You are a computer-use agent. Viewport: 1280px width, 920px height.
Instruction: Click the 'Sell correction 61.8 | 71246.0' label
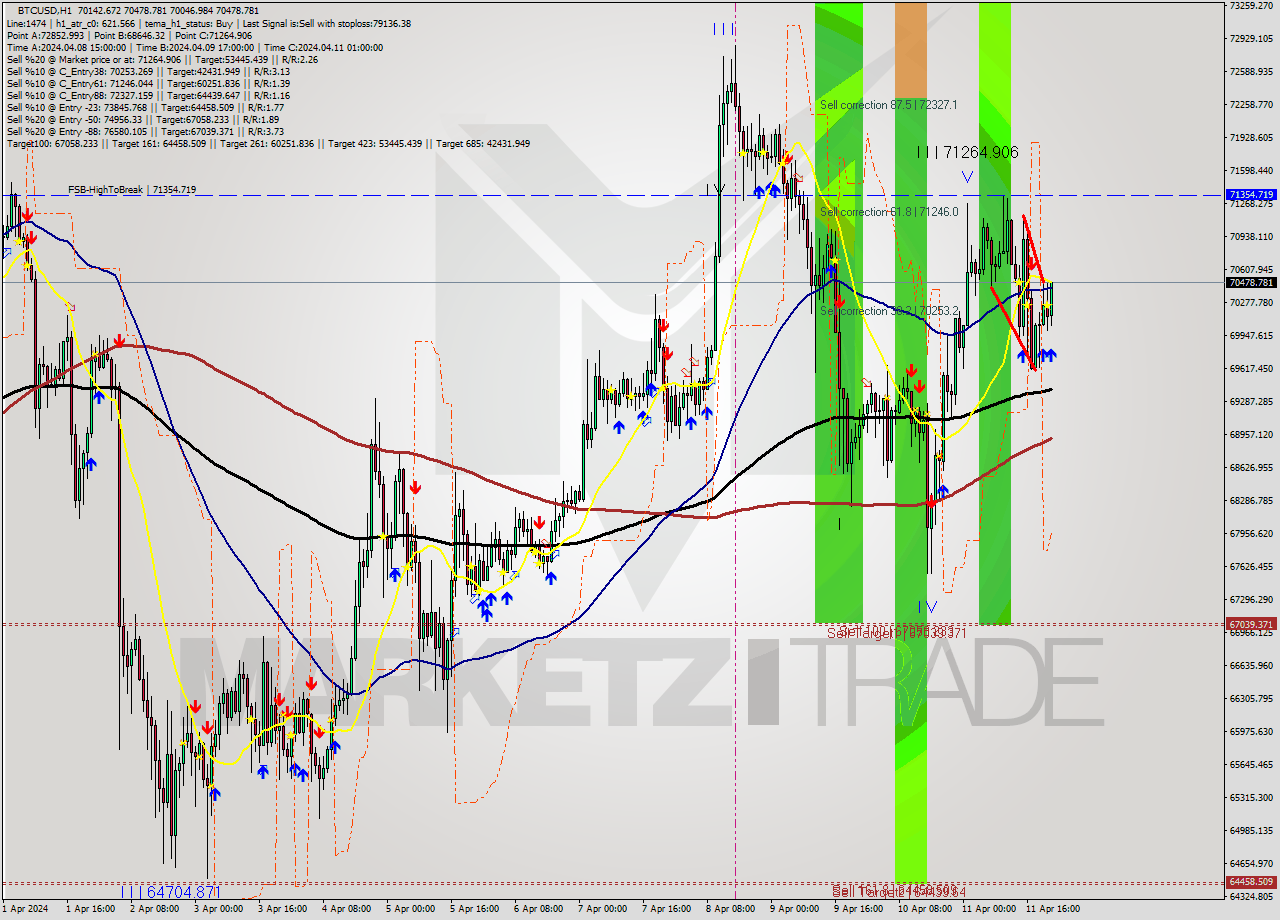click(888, 212)
